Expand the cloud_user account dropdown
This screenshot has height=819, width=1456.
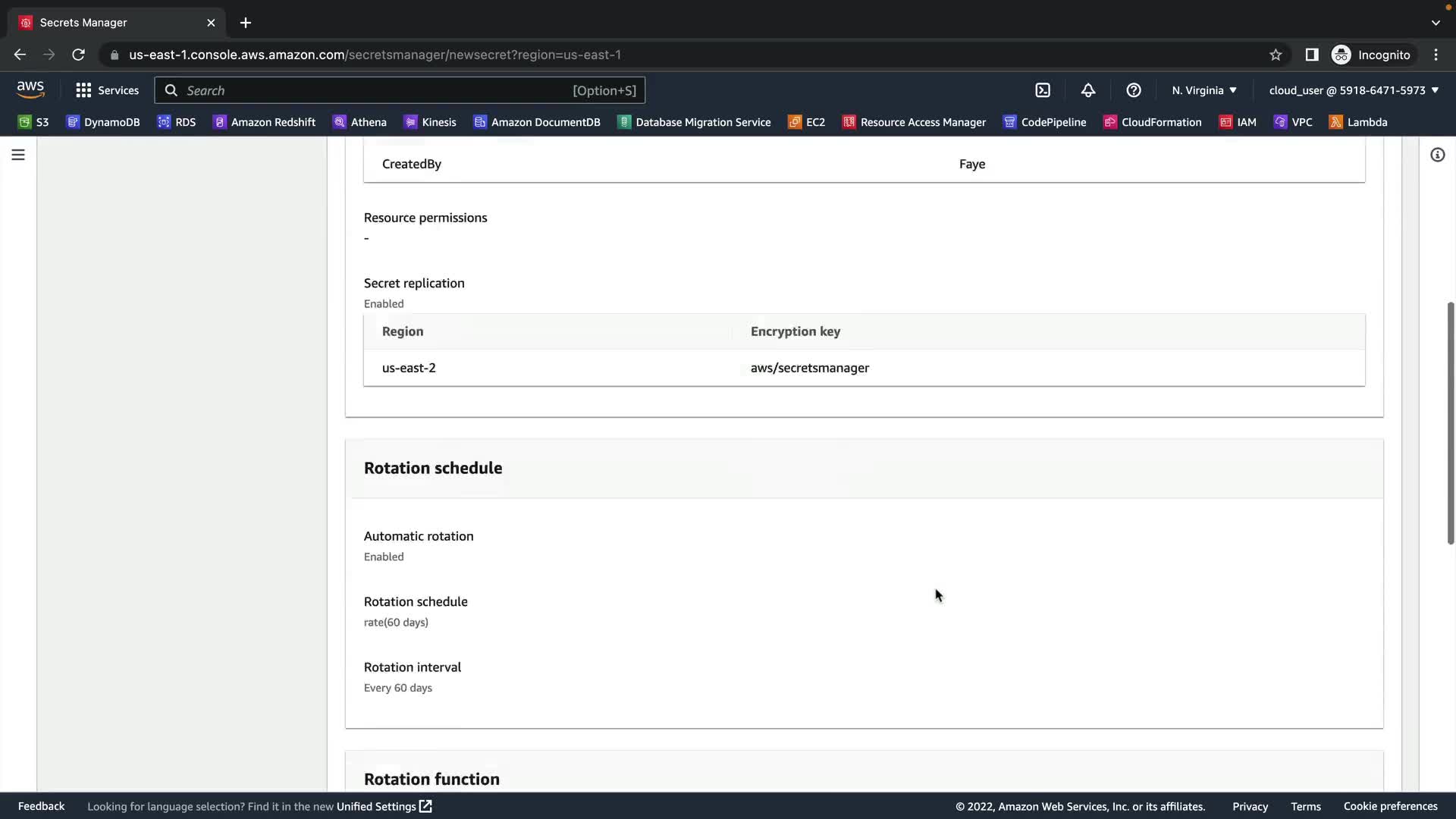(1354, 90)
